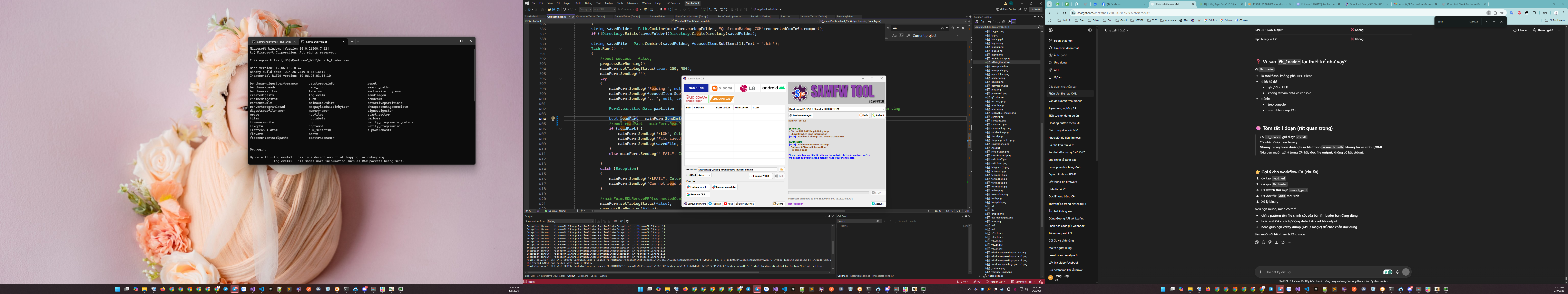Select the Samsung brand tab in SamFw Tool
This screenshot has width=1568, height=294.
pos(696,88)
